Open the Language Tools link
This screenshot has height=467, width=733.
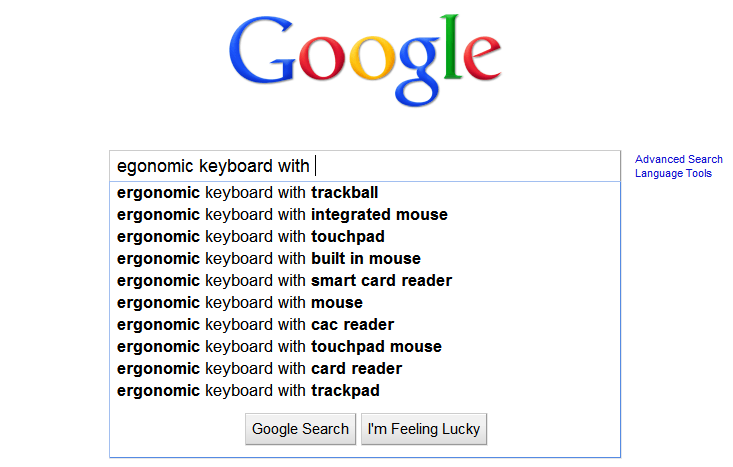(x=673, y=173)
